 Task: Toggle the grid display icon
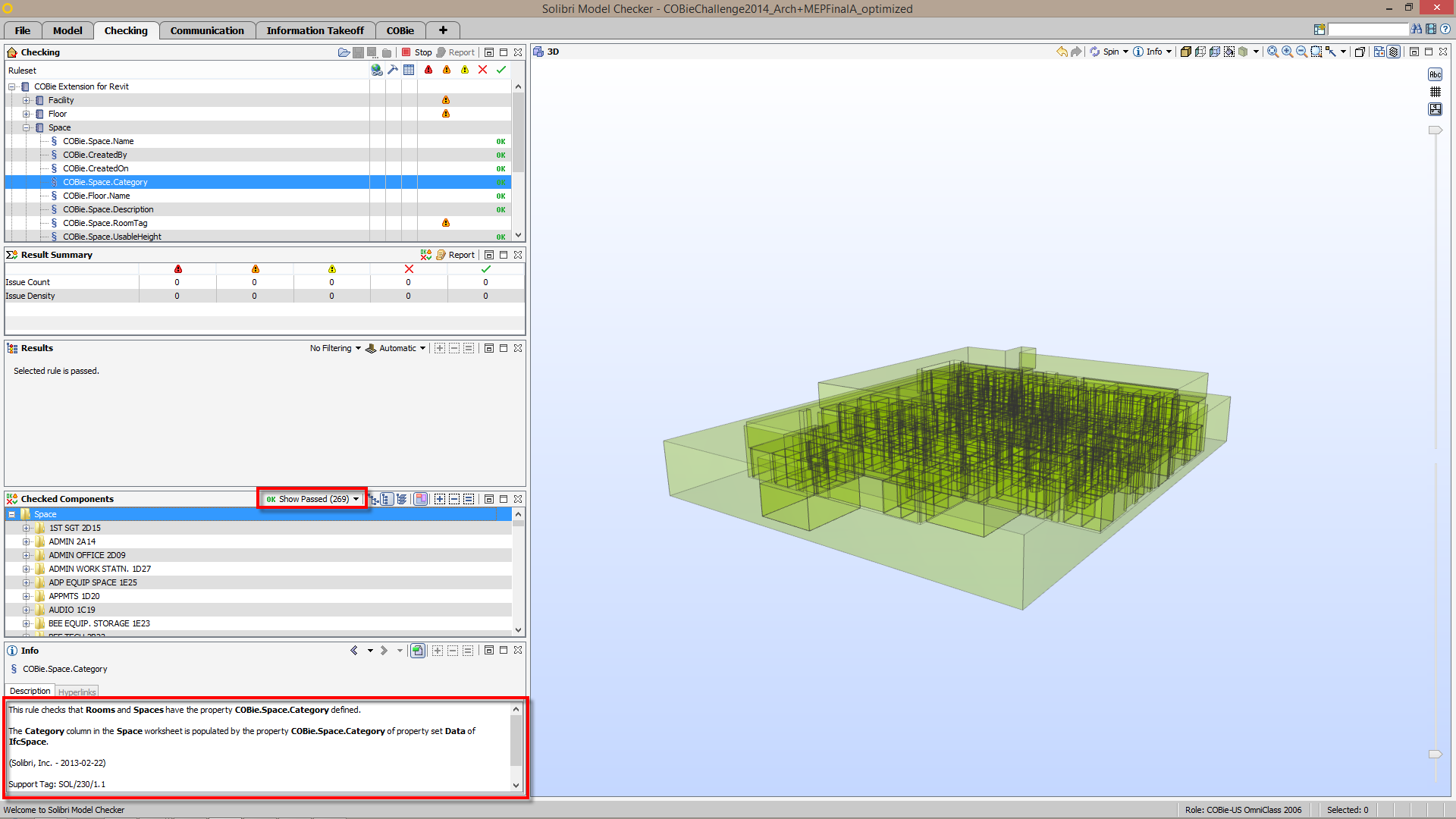[1435, 92]
